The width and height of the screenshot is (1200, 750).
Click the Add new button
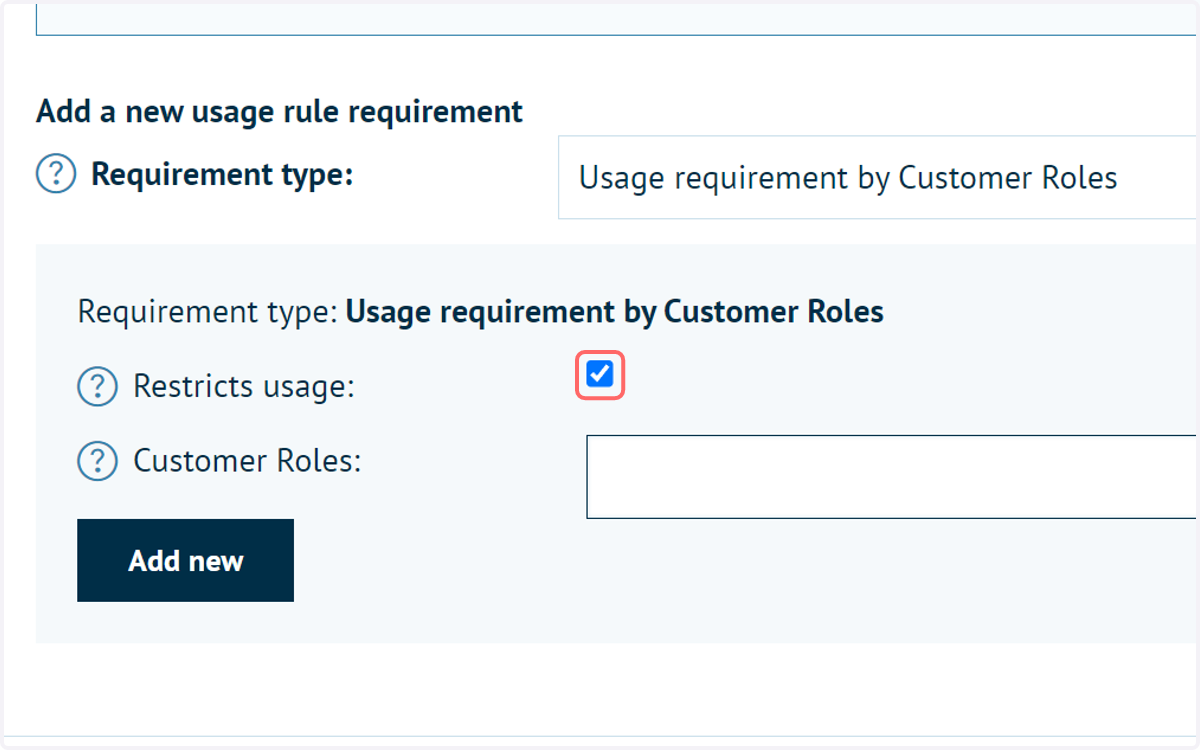pyautogui.click(x=185, y=560)
